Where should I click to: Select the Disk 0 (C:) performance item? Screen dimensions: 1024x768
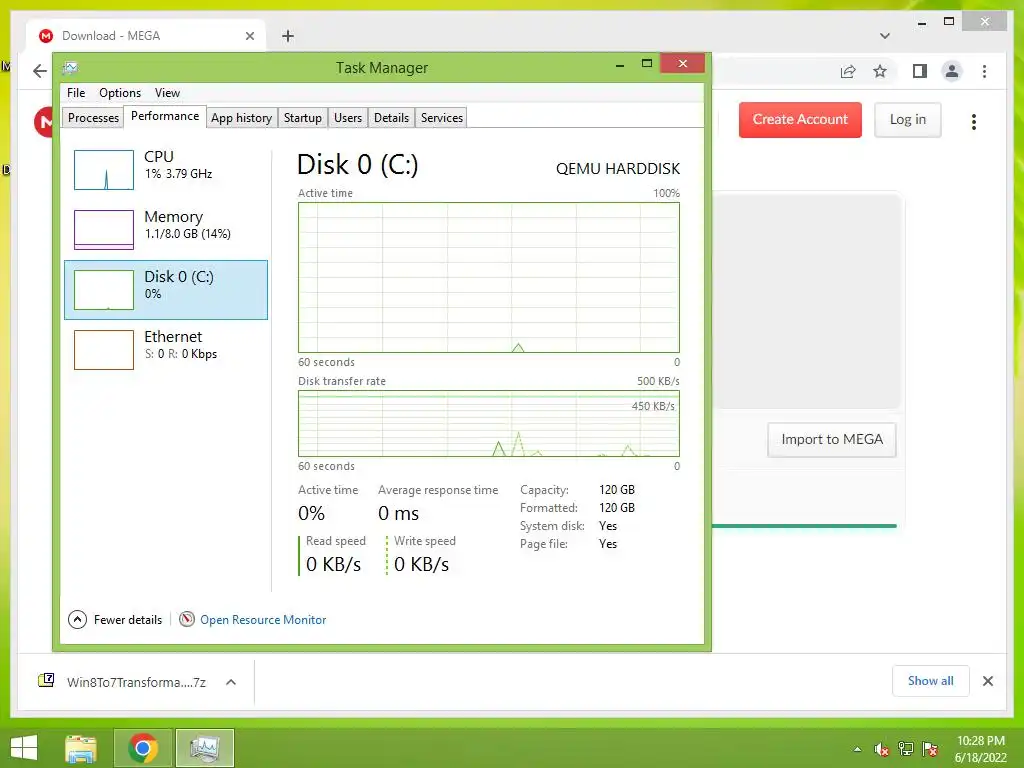tap(166, 290)
